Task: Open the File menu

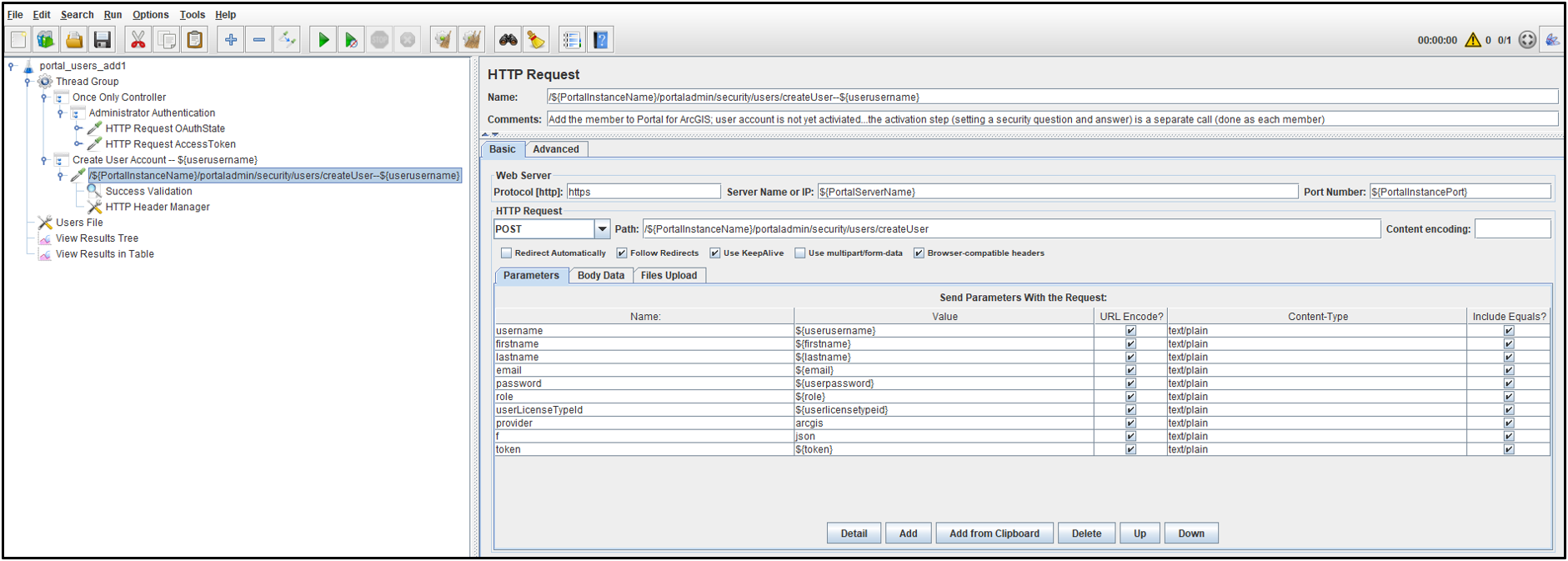Action: (x=15, y=14)
